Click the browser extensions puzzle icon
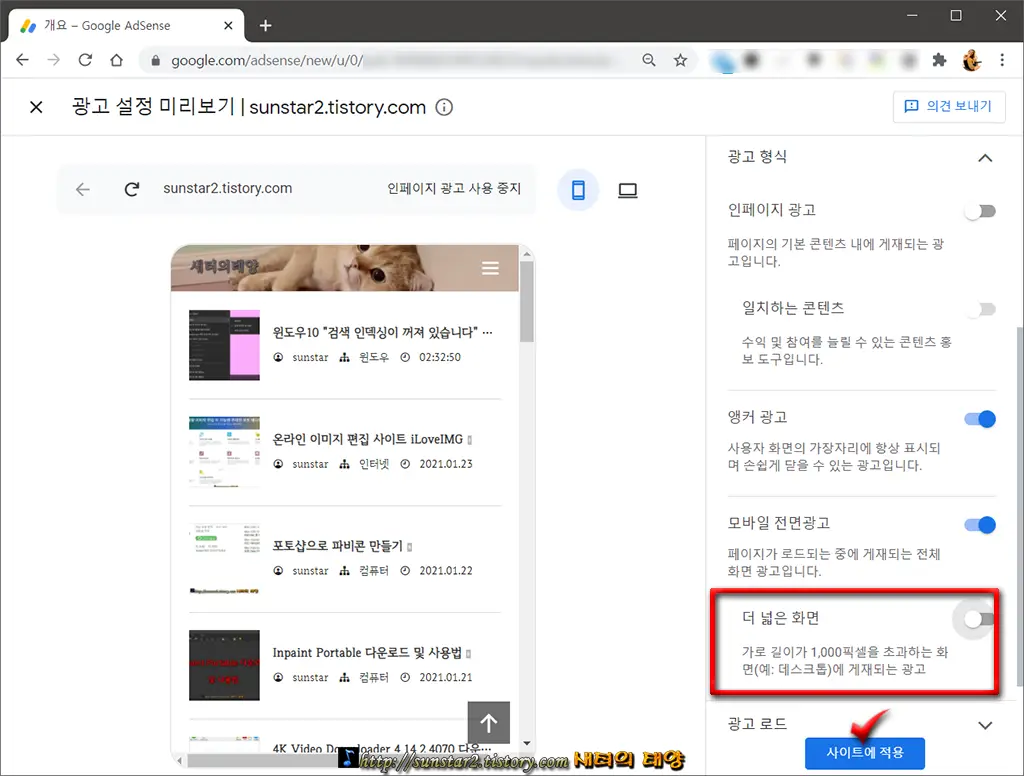This screenshot has height=776, width=1024. (x=939, y=60)
